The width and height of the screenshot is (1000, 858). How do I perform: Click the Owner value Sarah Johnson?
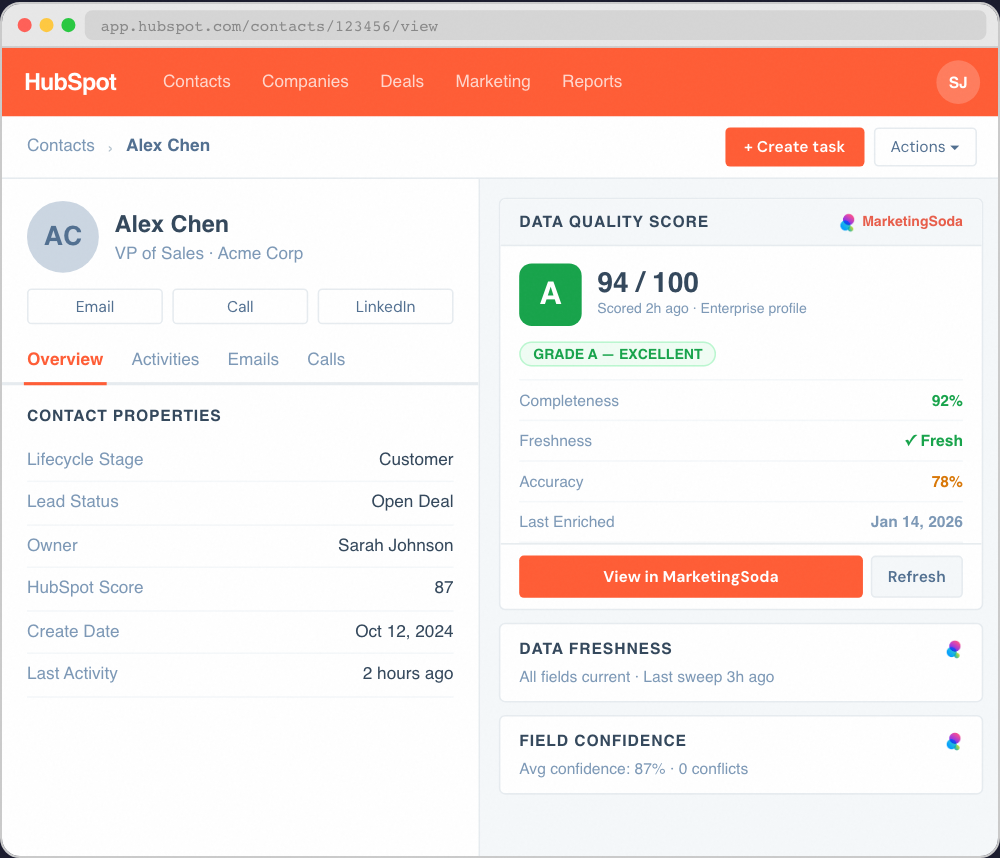[395, 545]
